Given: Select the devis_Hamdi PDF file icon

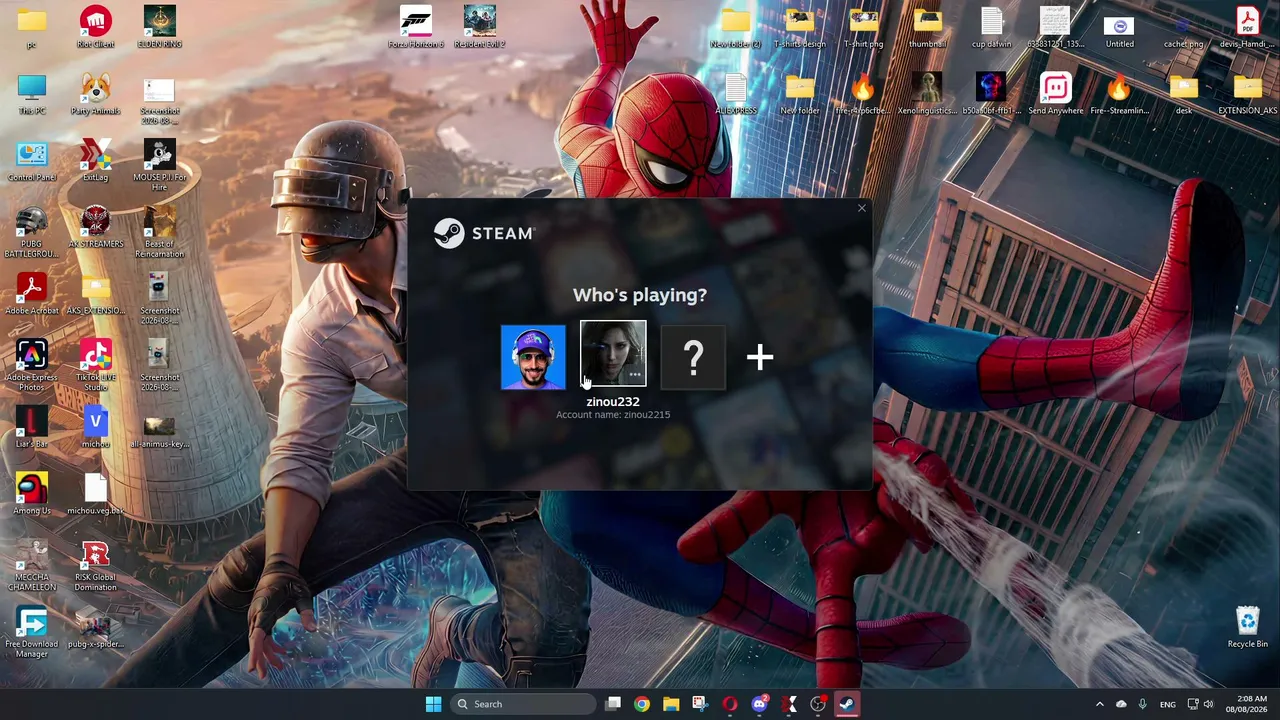Looking at the screenshot, I should coord(1248,27).
